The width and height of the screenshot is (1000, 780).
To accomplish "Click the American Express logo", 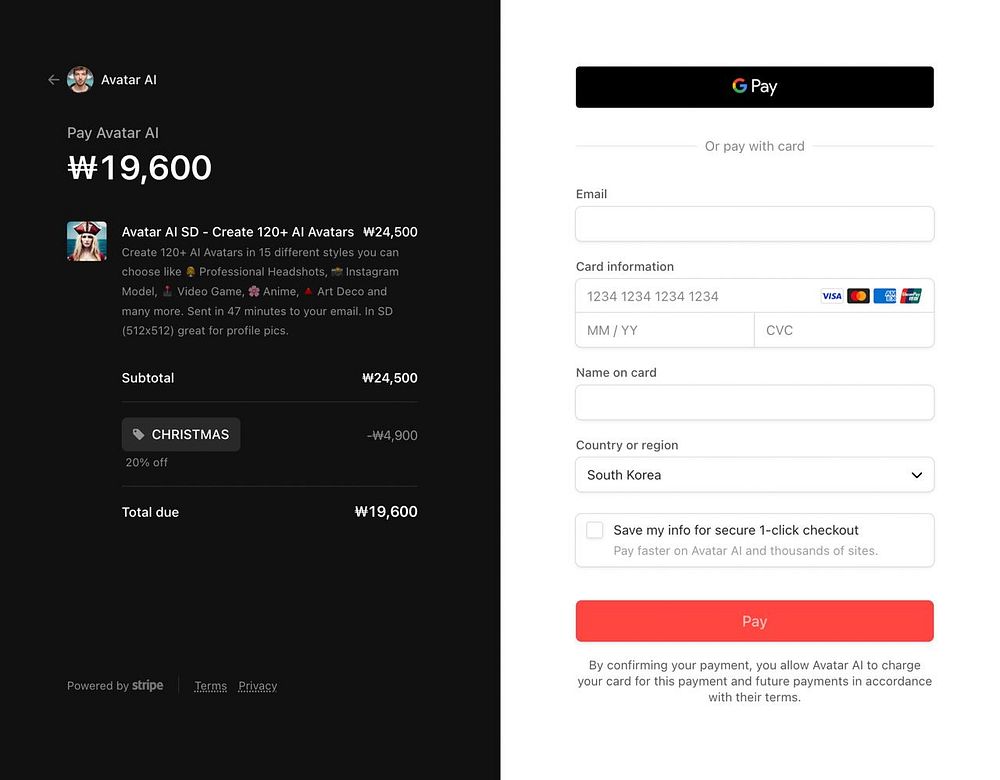I will [885, 296].
